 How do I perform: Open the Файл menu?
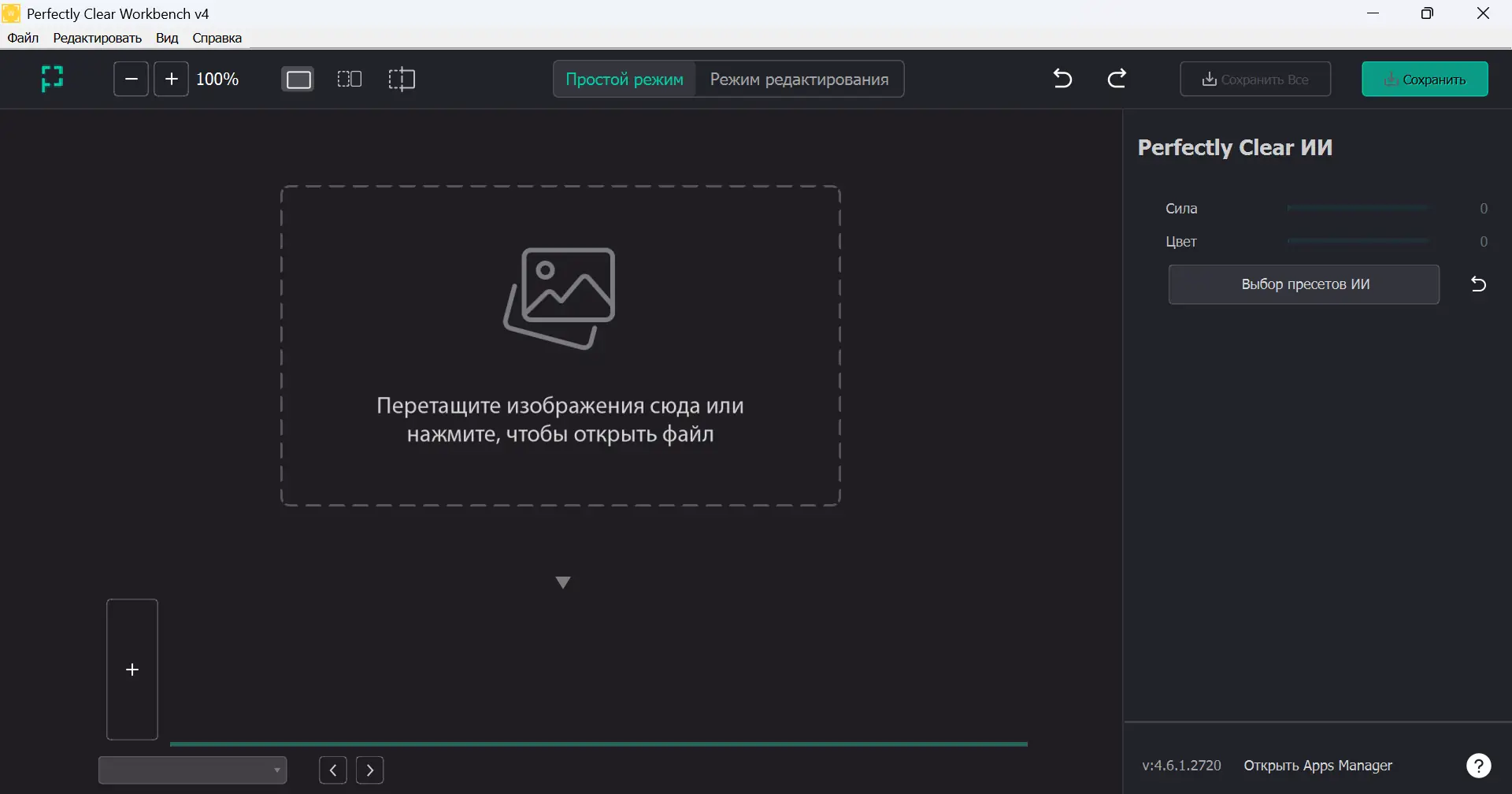pyautogui.click(x=23, y=37)
